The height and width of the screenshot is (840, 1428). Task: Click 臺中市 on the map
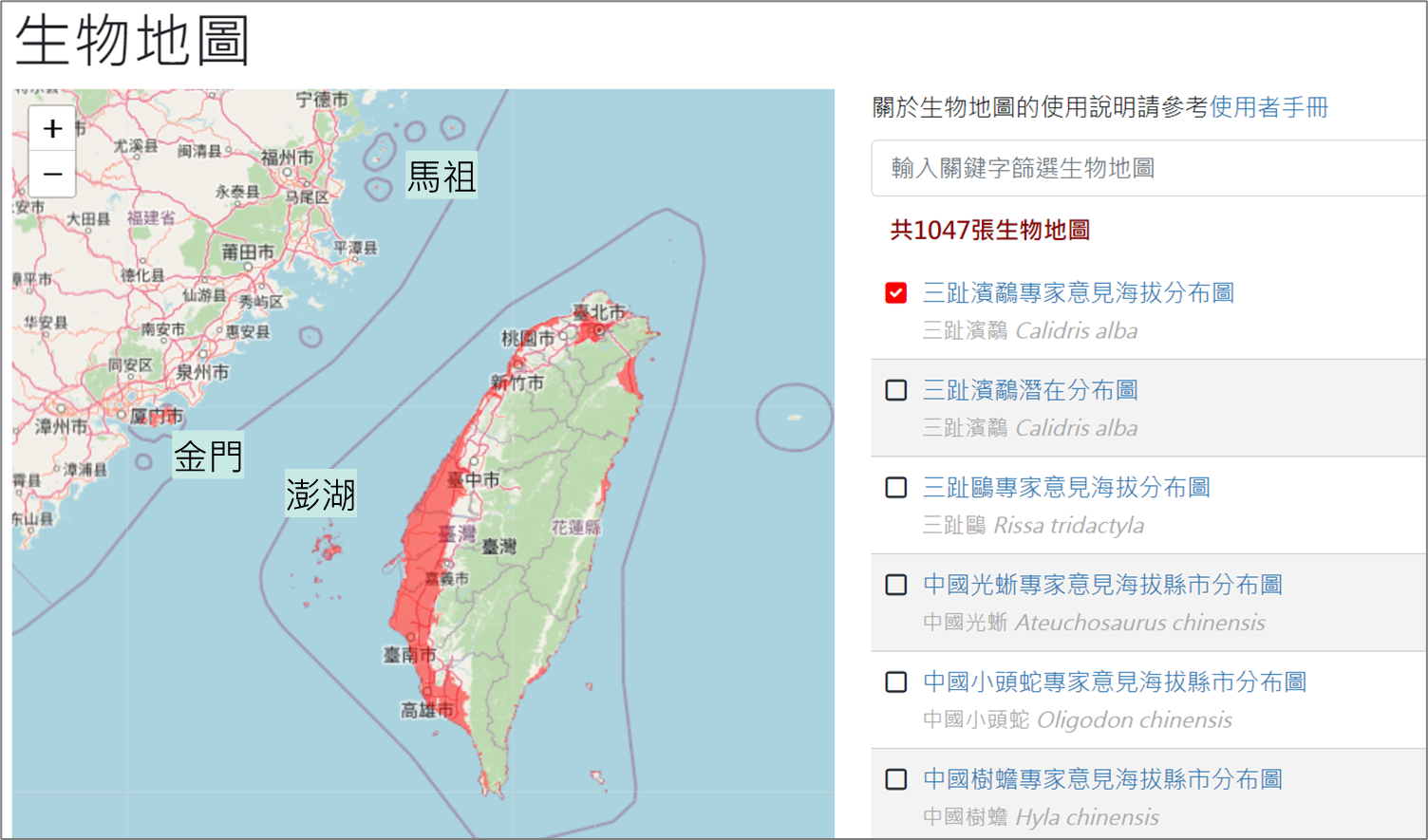pyautogui.click(x=473, y=480)
